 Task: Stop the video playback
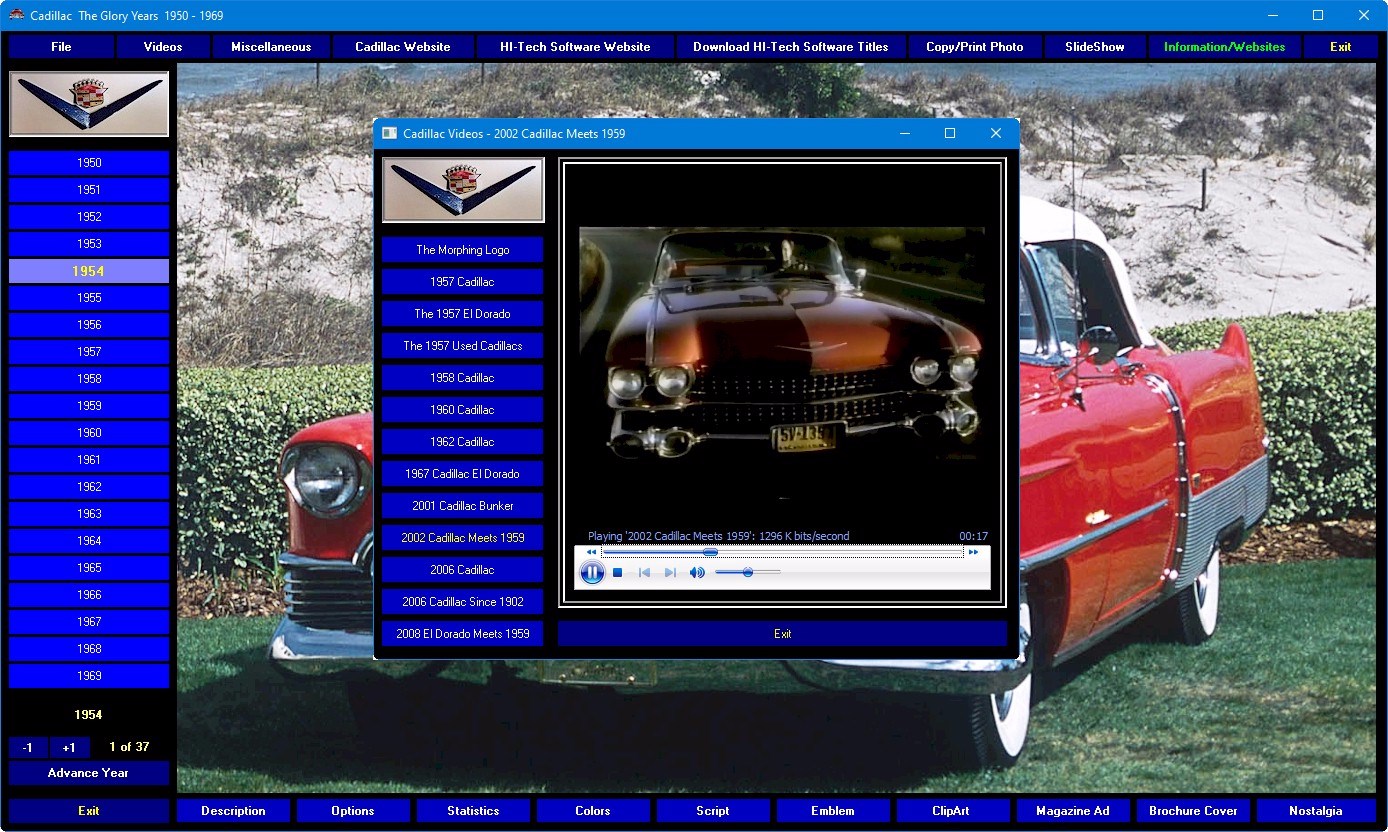click(618, 573)
